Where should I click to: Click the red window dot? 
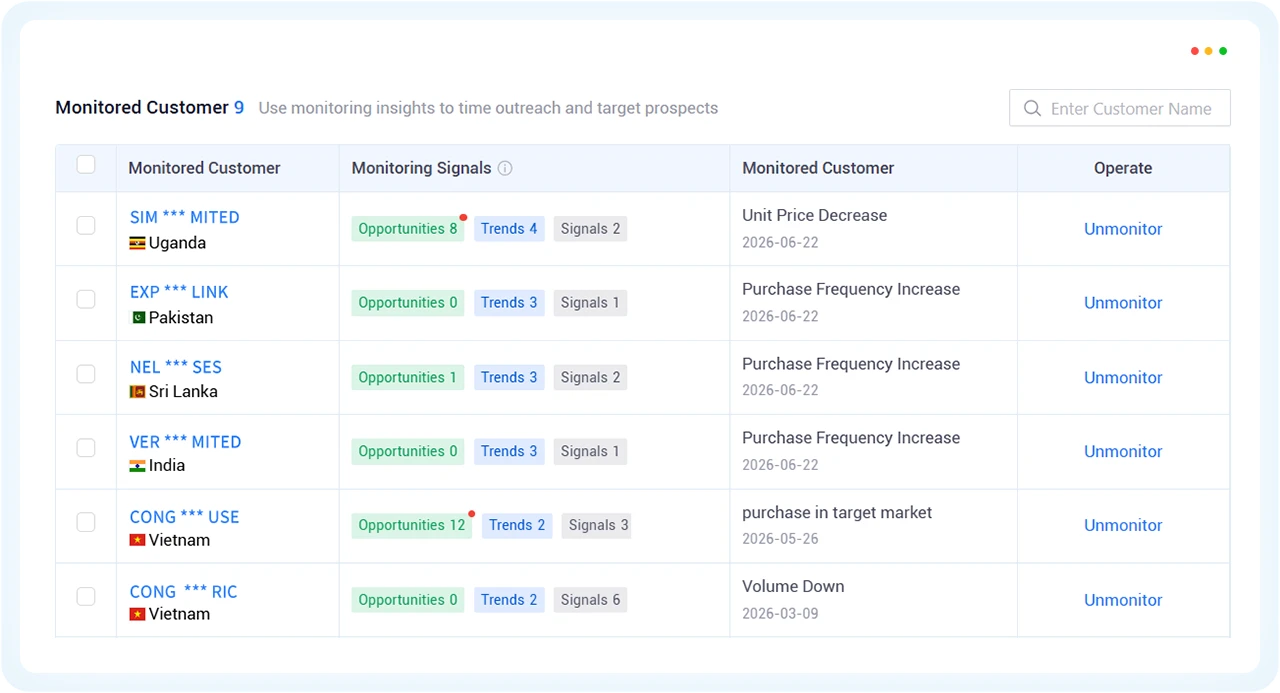[x=1195, y=51]
